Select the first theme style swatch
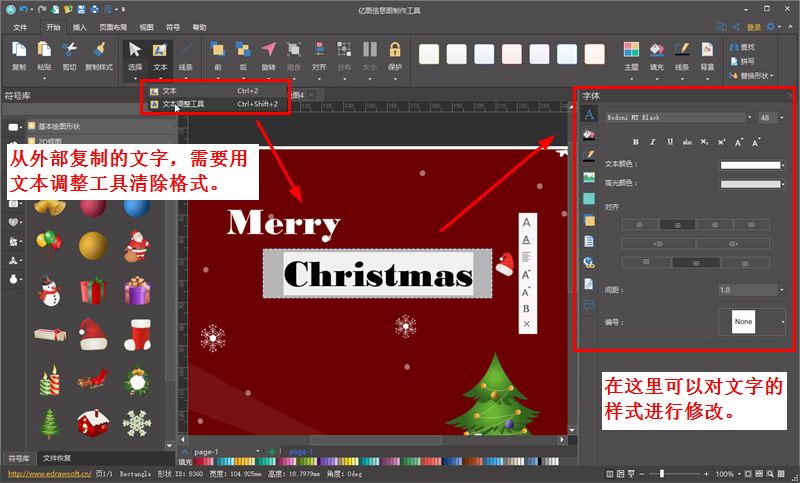Screen dimensions: 800x483 coord(429,54)
